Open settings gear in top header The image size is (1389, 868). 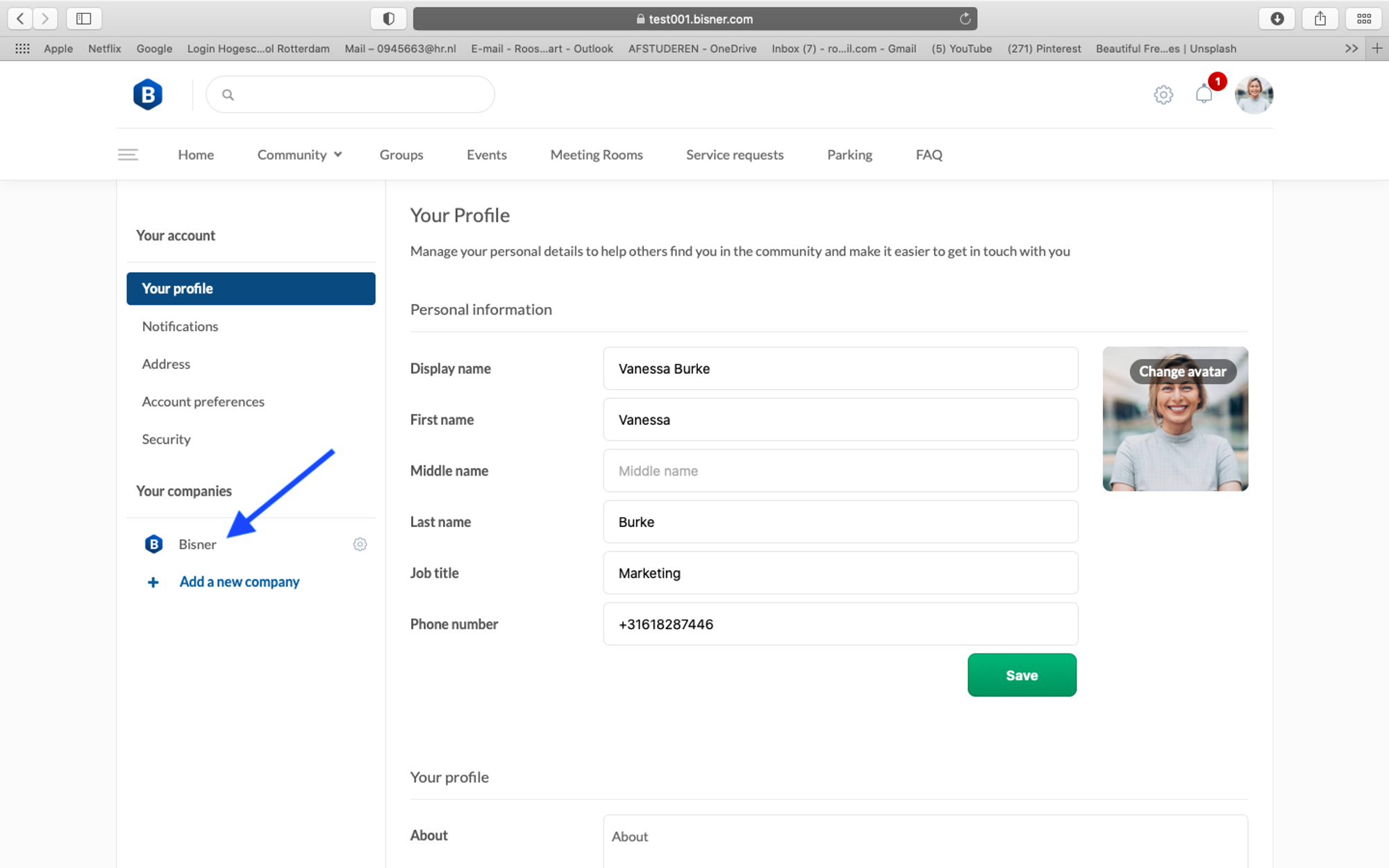1163,94
